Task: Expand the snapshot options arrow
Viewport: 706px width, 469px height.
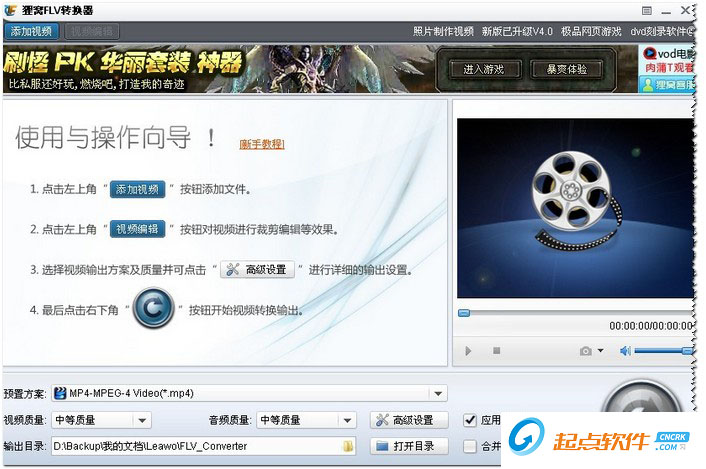Action: 600,350
